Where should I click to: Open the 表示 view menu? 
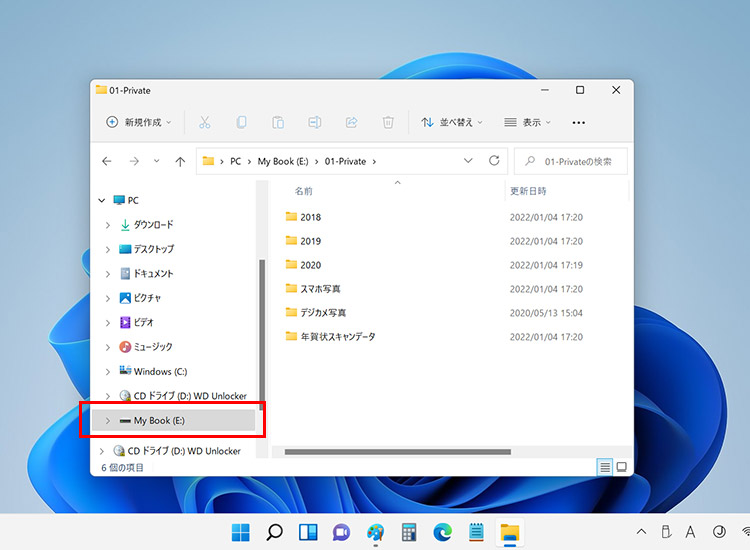point(528,122)
